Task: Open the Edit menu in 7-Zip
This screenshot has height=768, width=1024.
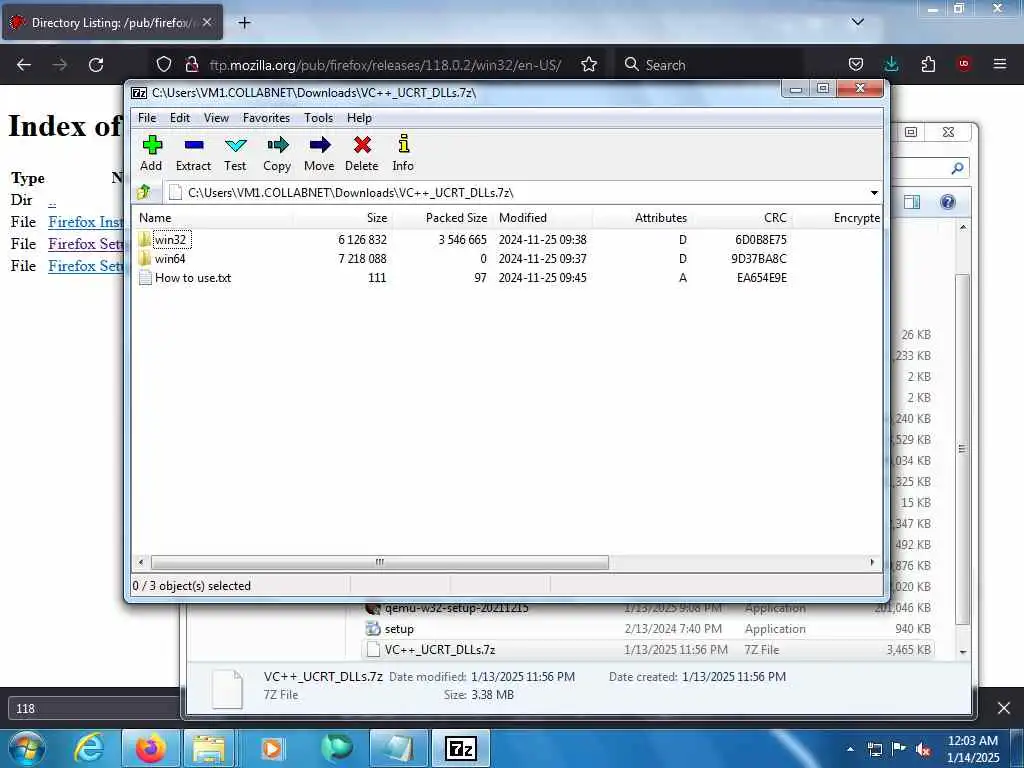Action: coord(180,118)
